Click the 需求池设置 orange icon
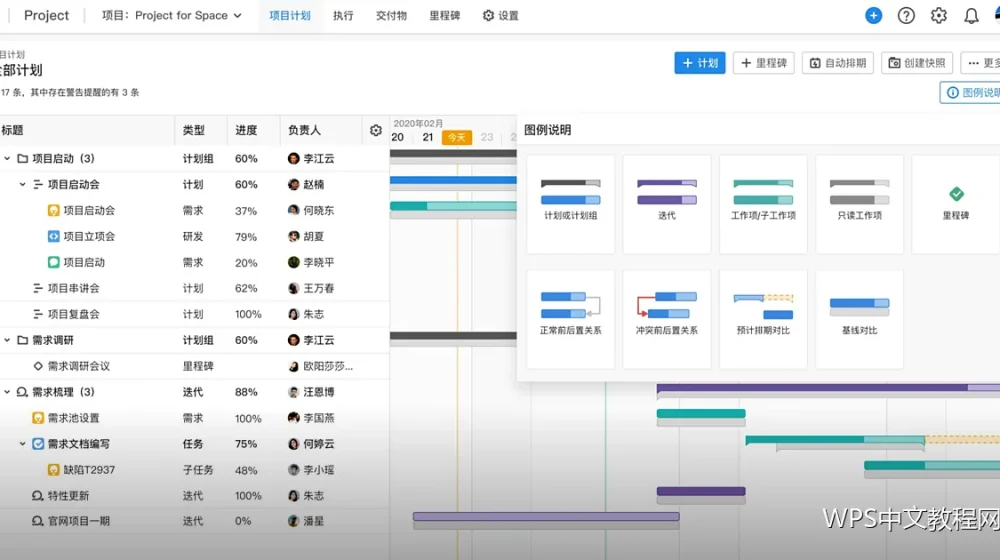 tap(38, 418)
